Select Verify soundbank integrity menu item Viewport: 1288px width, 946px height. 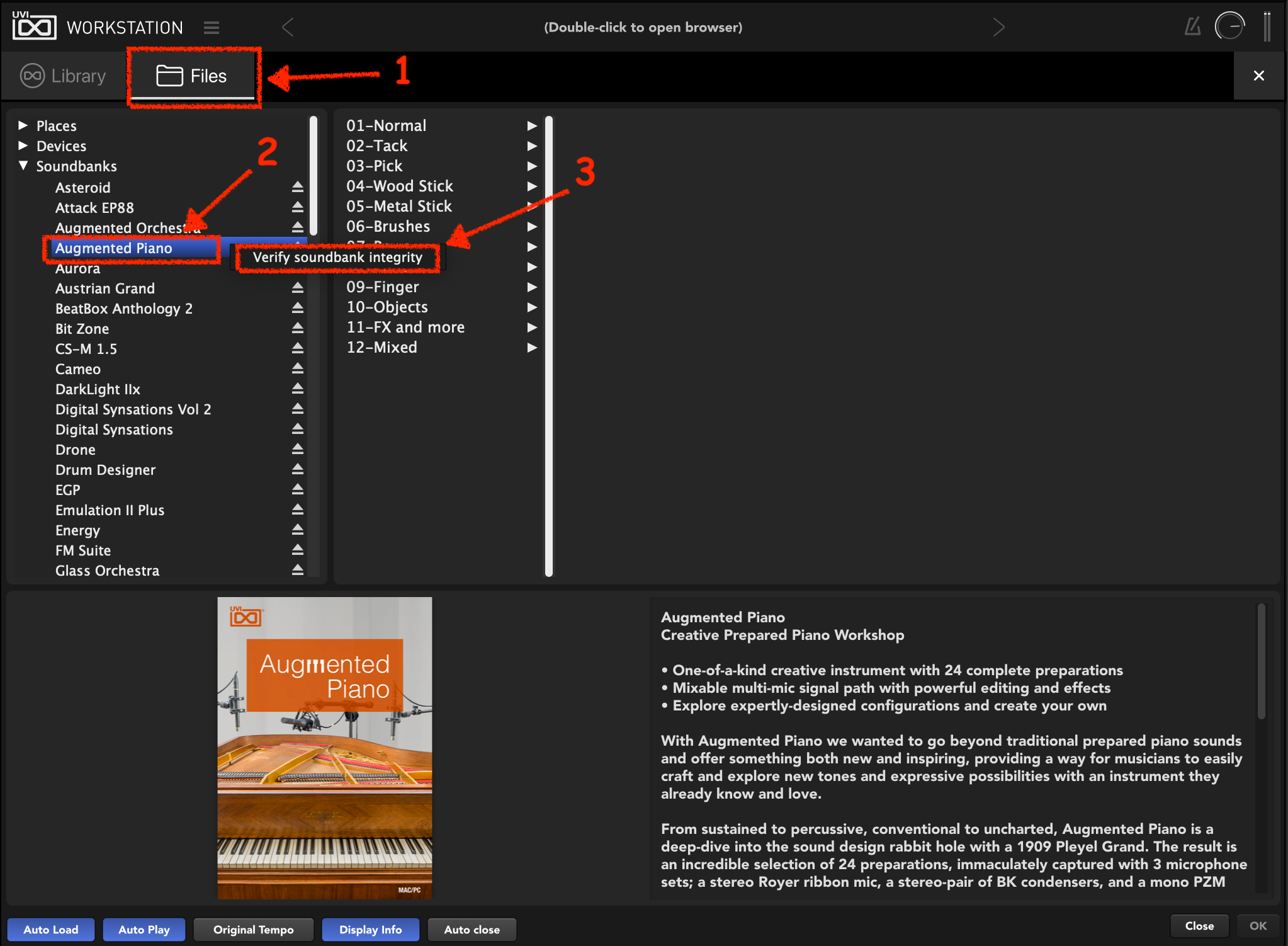click(337, 257)
